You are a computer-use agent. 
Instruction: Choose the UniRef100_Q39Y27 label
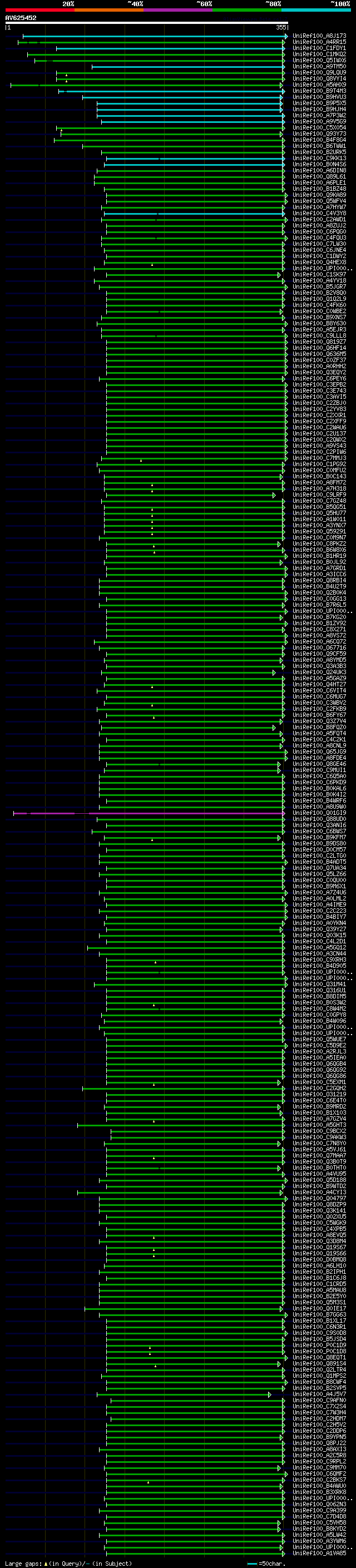[319, 929]
